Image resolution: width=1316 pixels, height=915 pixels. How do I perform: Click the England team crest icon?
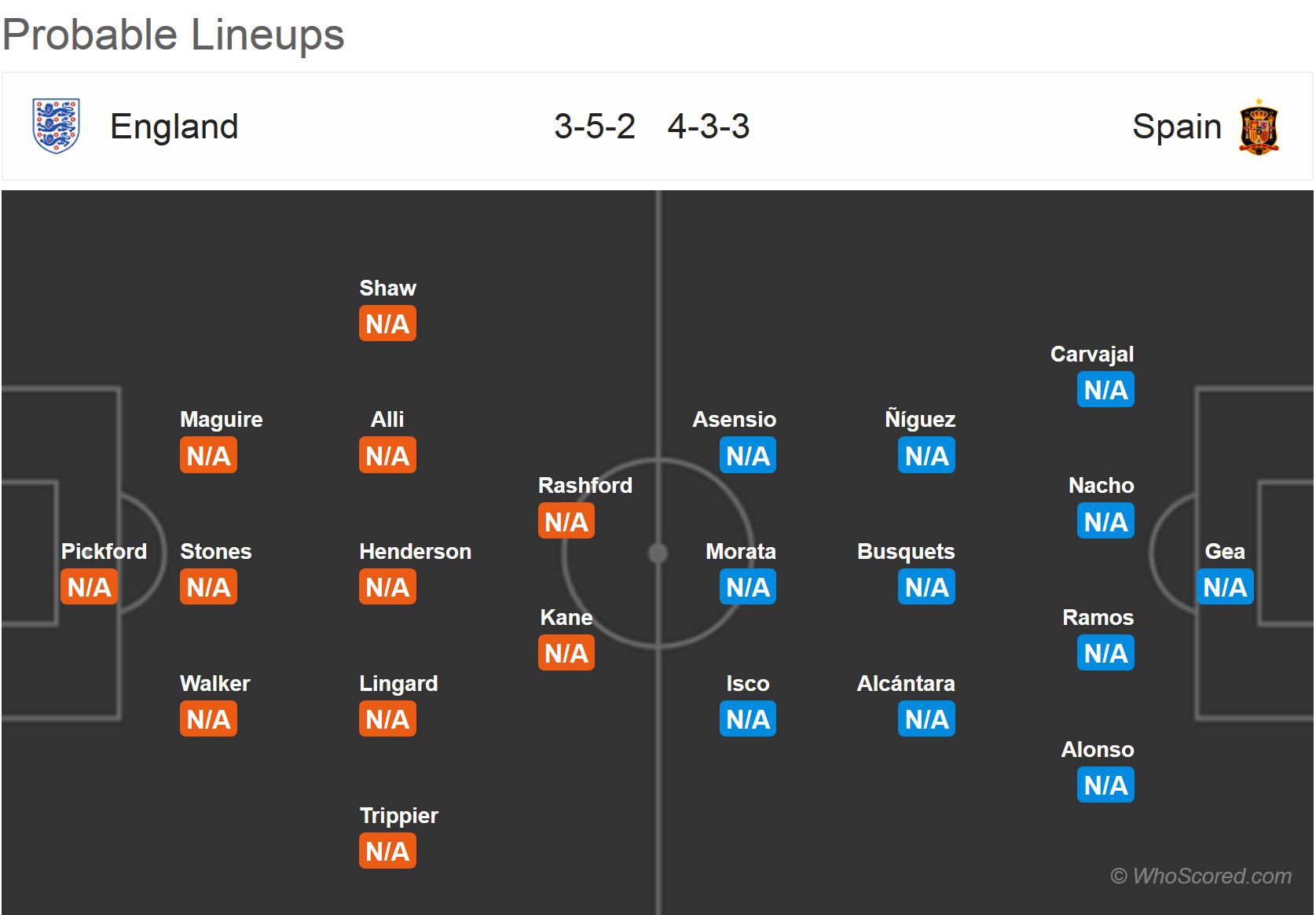coord(56,126)
